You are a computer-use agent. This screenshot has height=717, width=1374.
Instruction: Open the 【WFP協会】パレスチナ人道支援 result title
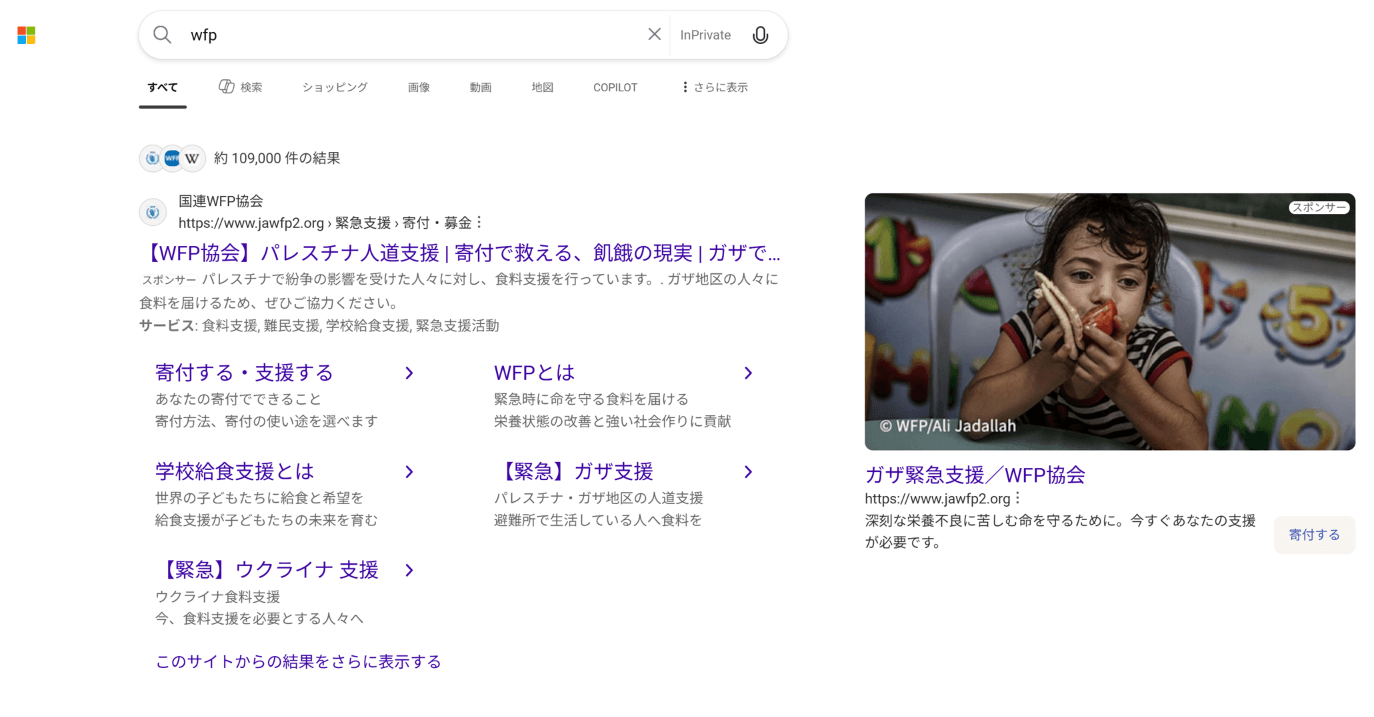click(461, 252)
